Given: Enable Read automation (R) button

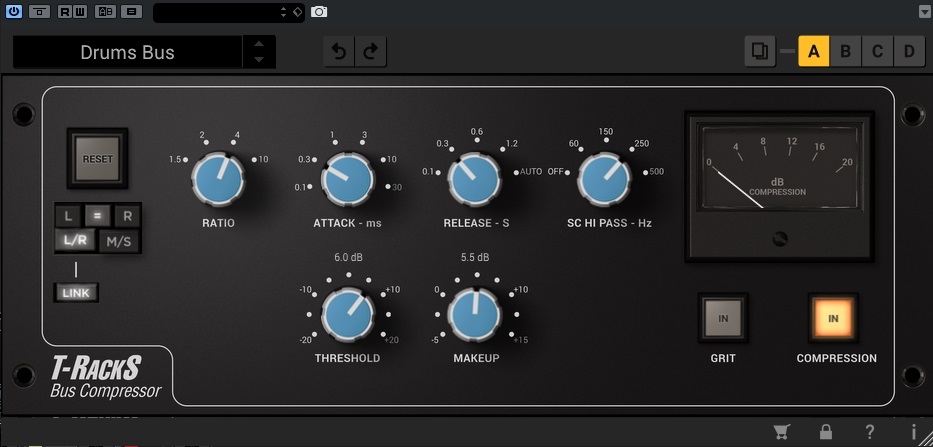Looking at the screenshot, I should point(65,11).
